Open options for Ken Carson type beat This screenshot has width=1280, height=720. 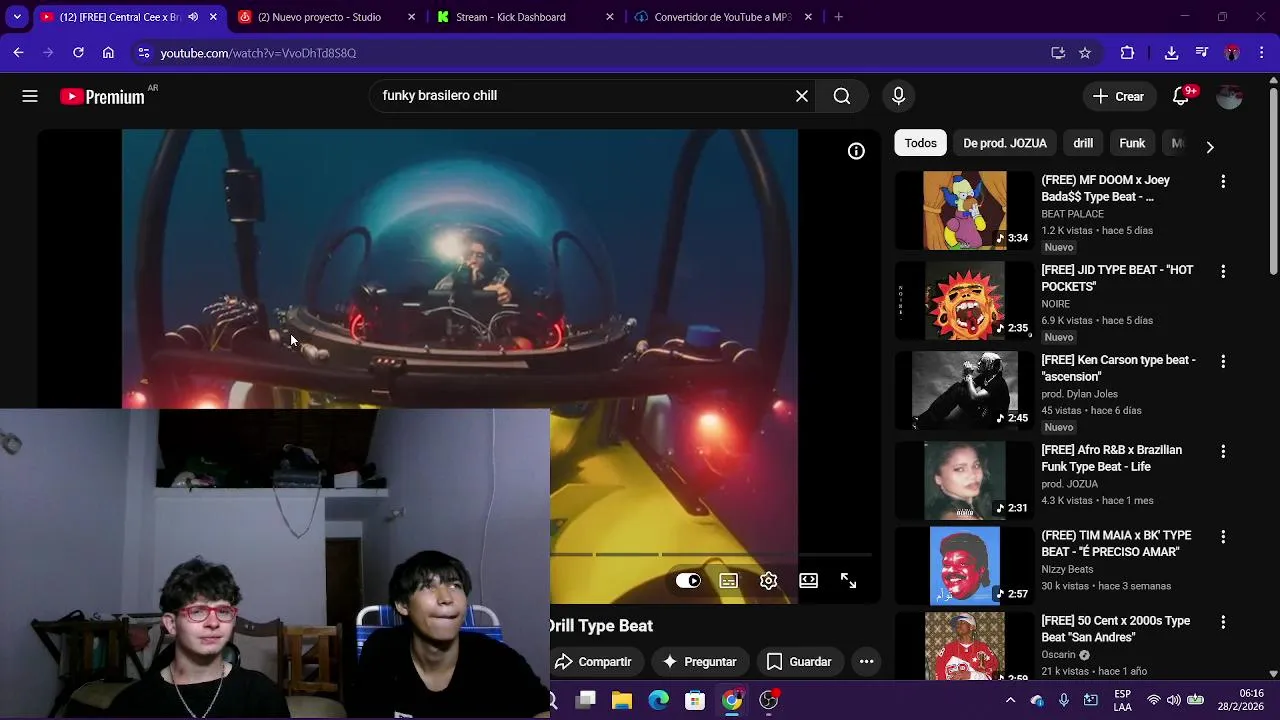pyautogui.click(x=1222, y=362)
